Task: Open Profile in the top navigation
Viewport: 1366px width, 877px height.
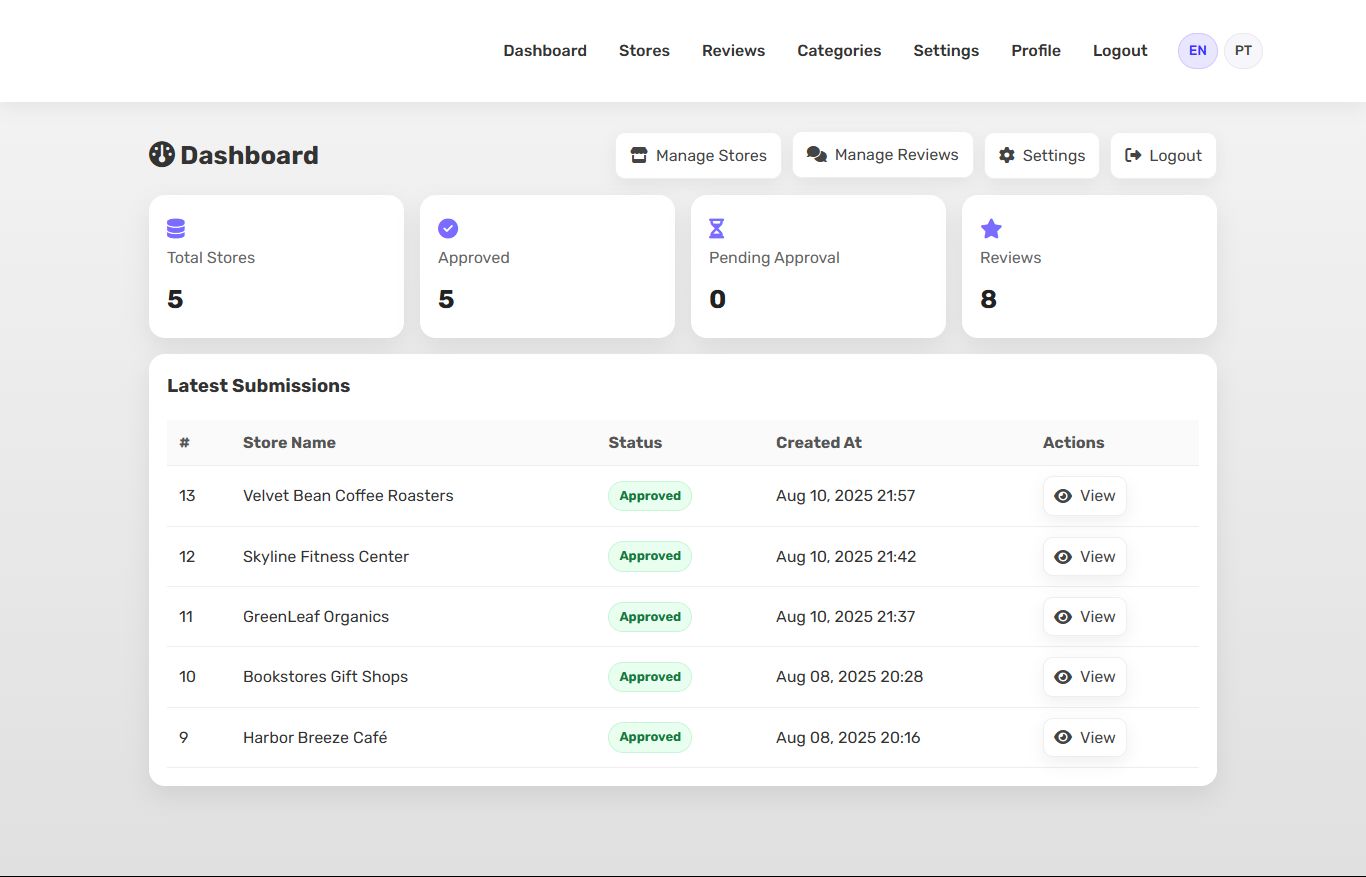Action: click(x=1035, y=51)
